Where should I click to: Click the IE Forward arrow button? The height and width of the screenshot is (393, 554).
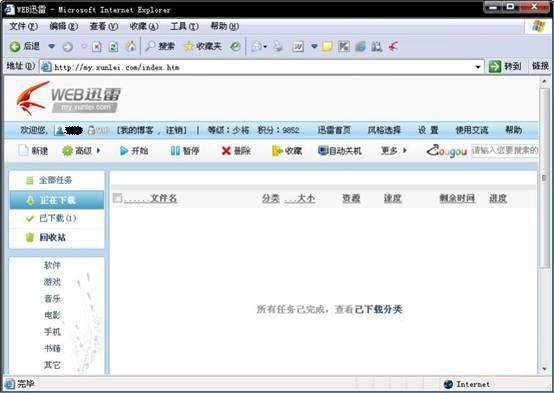point(67,47)
